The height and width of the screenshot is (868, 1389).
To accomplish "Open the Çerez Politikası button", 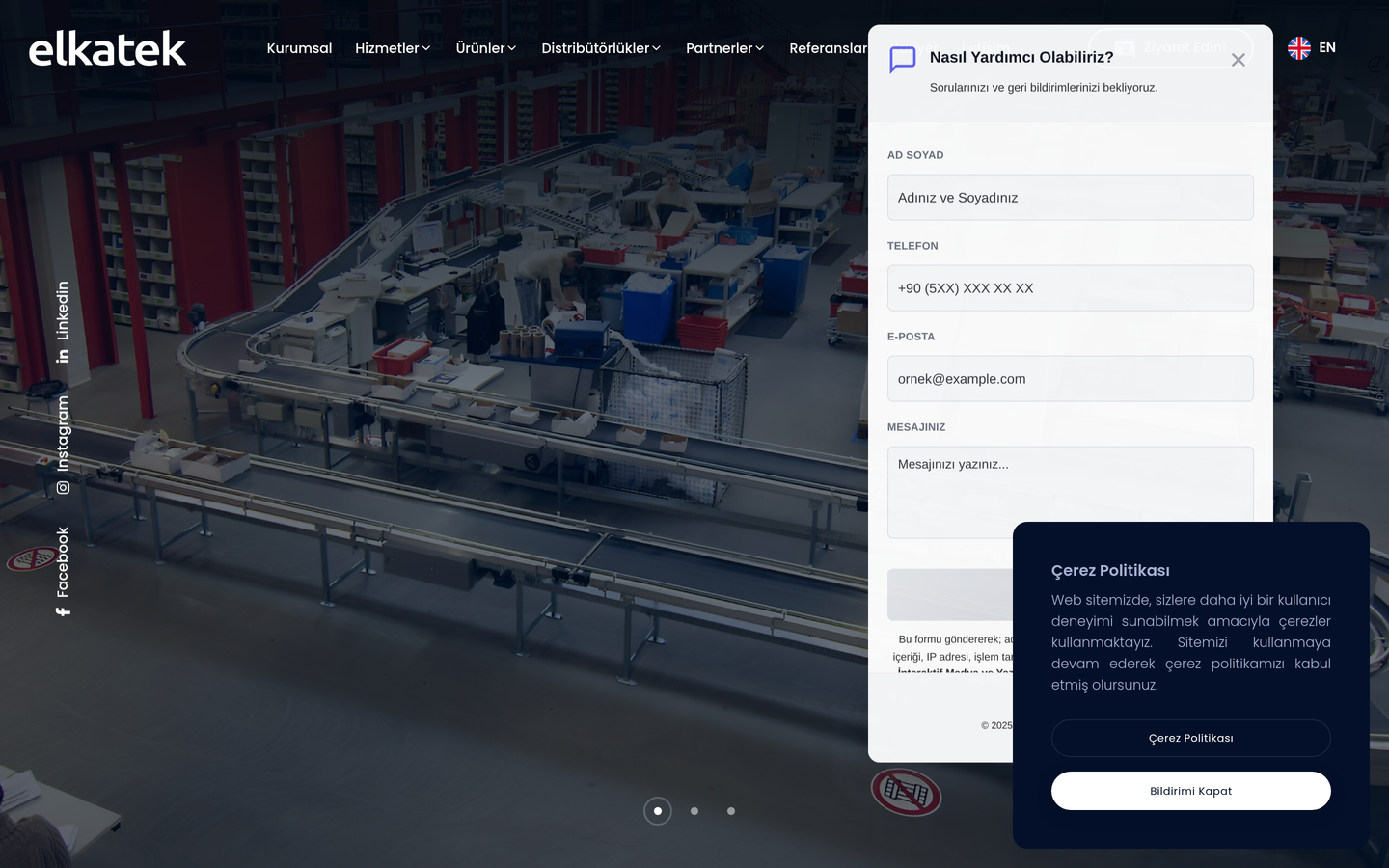I will (1191, 738).
